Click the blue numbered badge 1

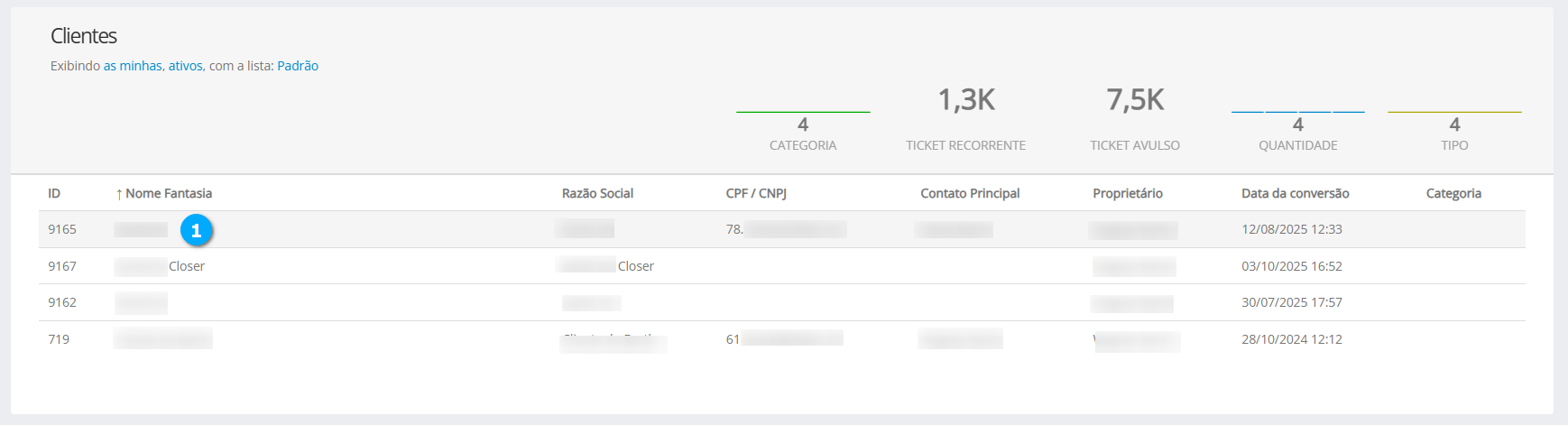coord(196,230)
